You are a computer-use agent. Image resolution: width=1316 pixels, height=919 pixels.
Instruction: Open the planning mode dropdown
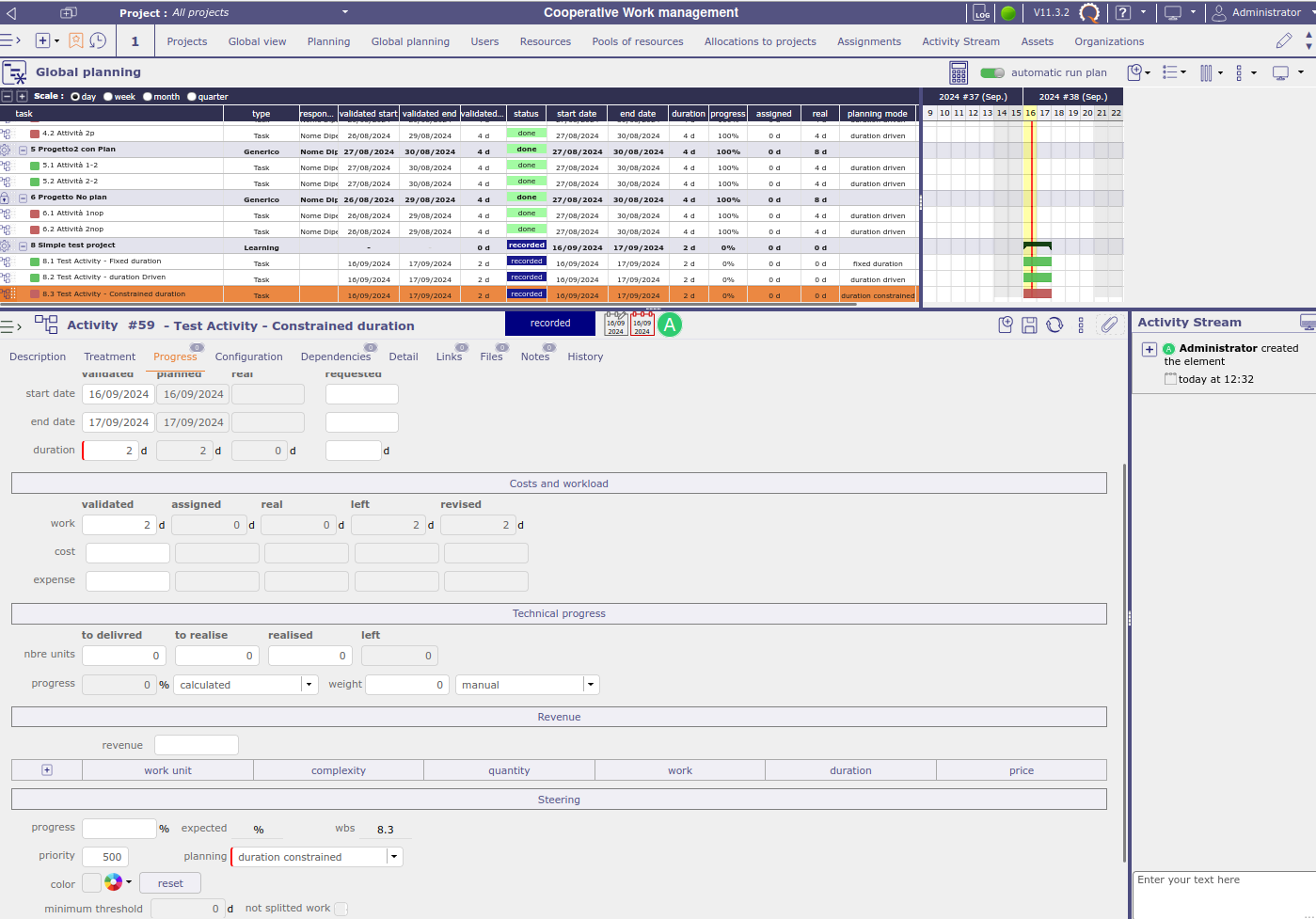pyautogui.click(x=395, y=857)
